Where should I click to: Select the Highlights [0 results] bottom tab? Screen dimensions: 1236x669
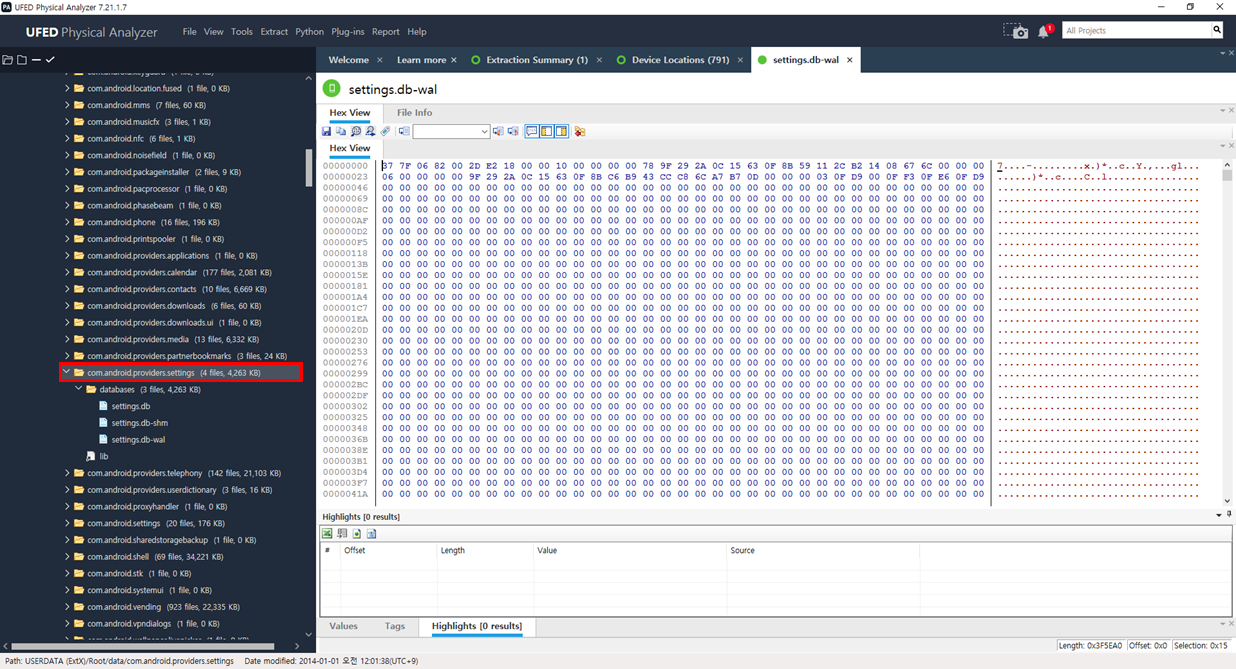(477, 626)
